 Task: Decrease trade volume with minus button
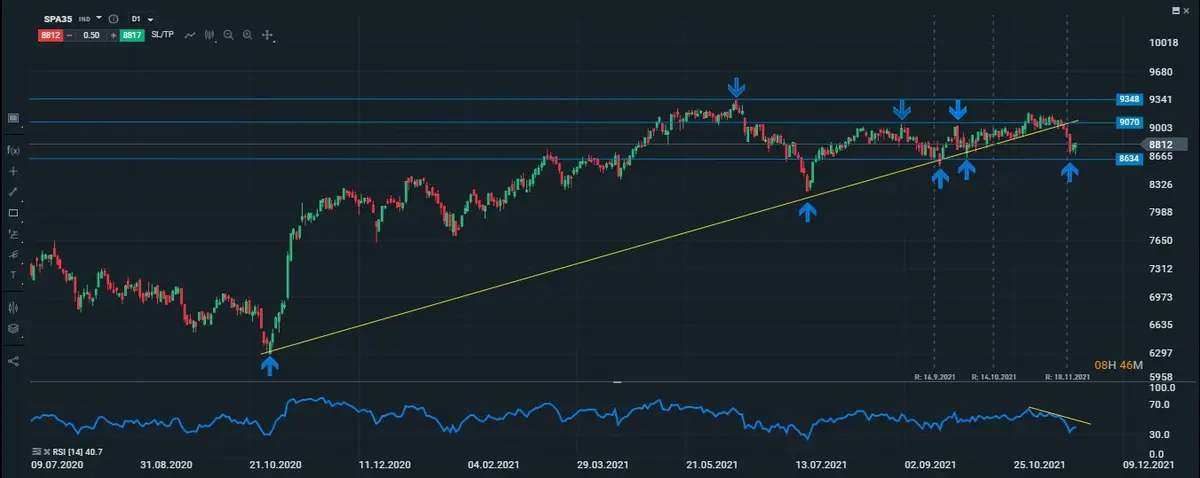(x=71, y=35)
